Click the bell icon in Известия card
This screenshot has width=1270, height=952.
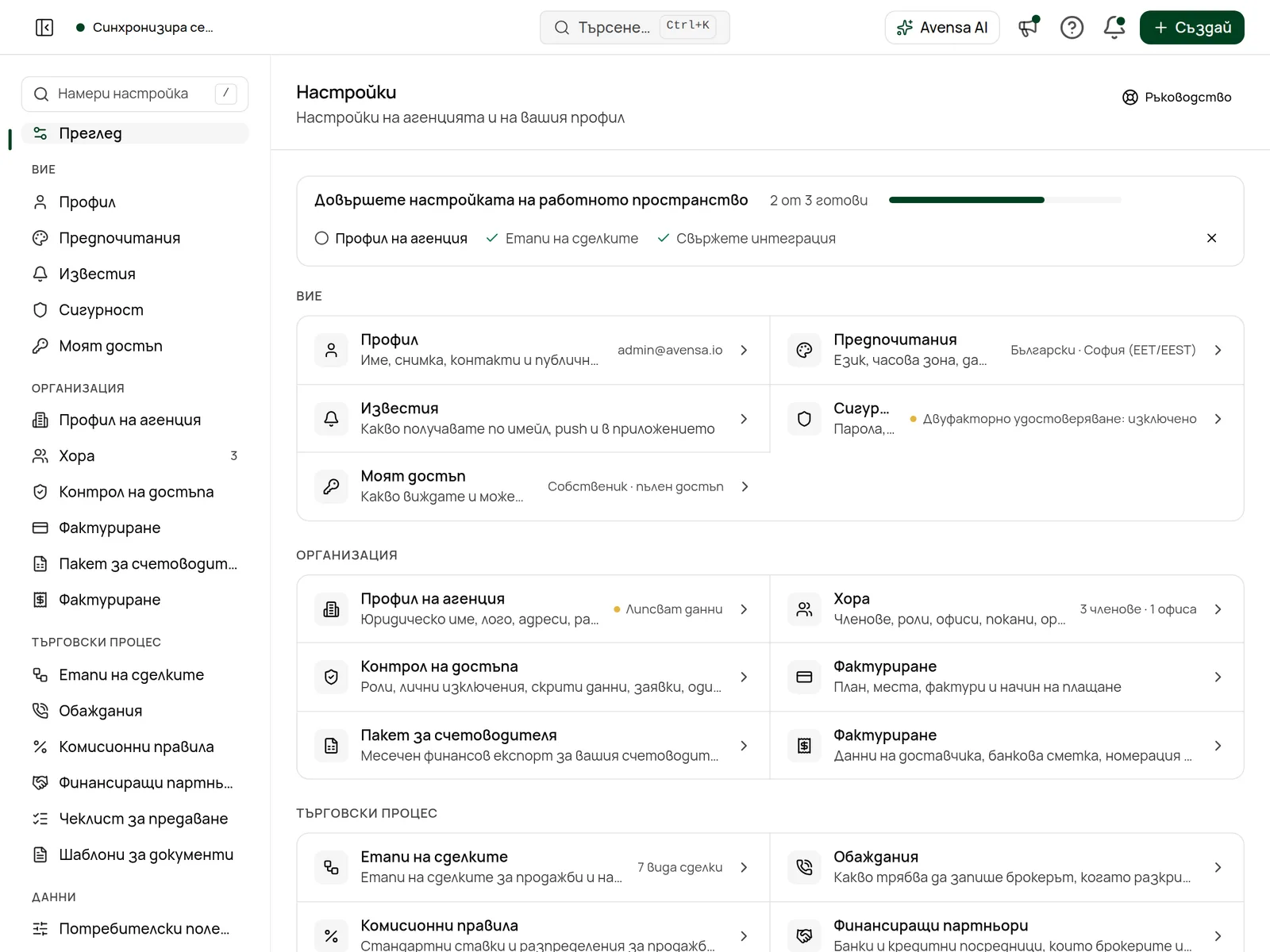click(331, 419)
